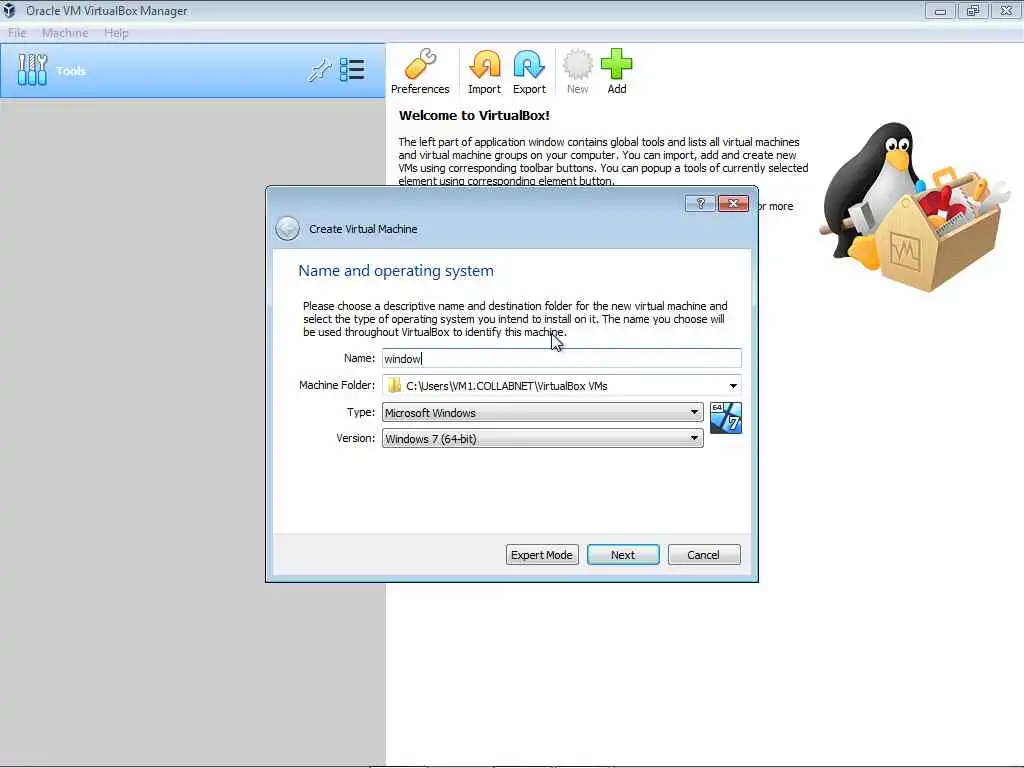The height and width of the screenshot is (768, 1024).
Task: Click the pin icon beside Tools
Action: (319, 70)
